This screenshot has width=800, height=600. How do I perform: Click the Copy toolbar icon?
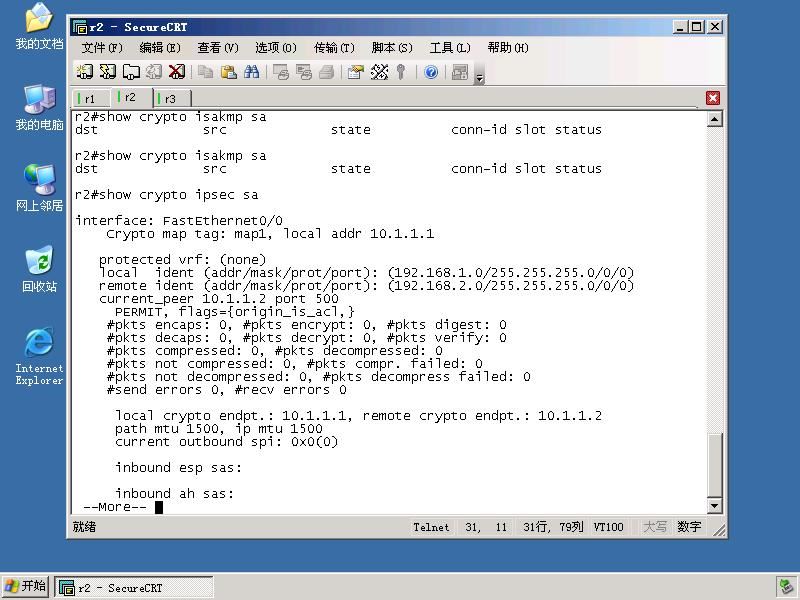click(x=206, y=72)
